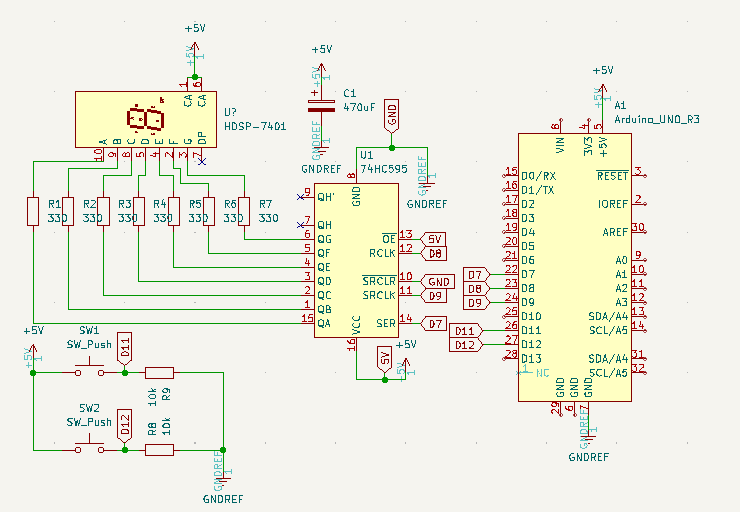Click the +5V power symbol above the Arduino
The image size is (740, 512).
pyautogui.click(x=602, y=92)
